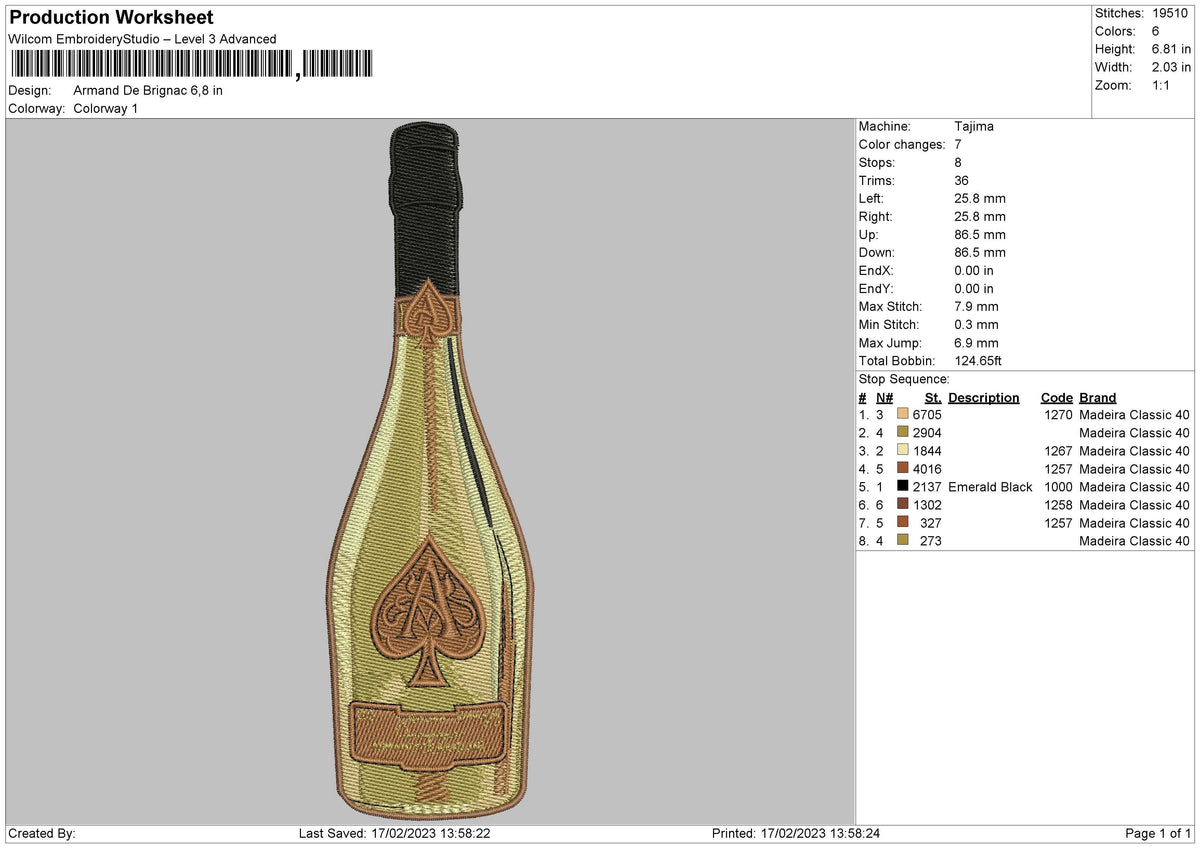Click the color swatch beside 2904 stitches
Image resolution: width=1200 pixels, height=848 pixels.
click(903, 433)
